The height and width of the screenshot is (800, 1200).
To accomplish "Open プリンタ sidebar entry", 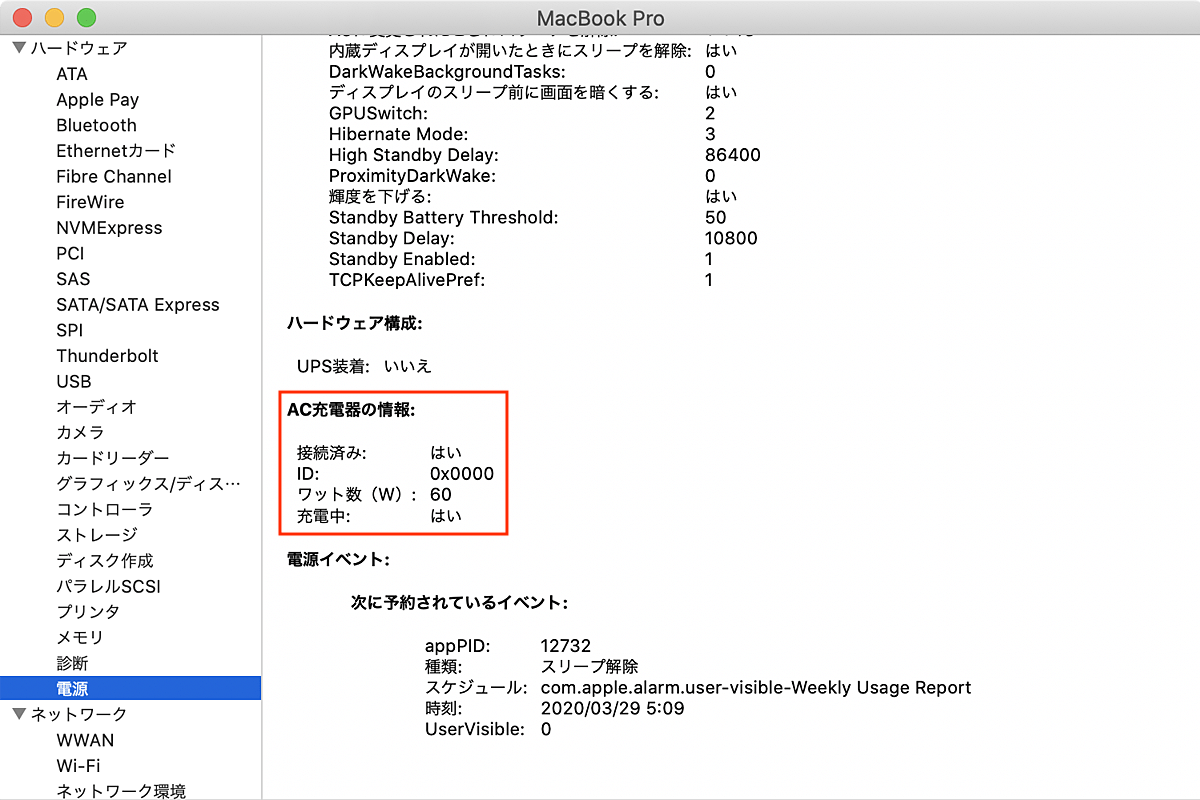I will [88, 612].
